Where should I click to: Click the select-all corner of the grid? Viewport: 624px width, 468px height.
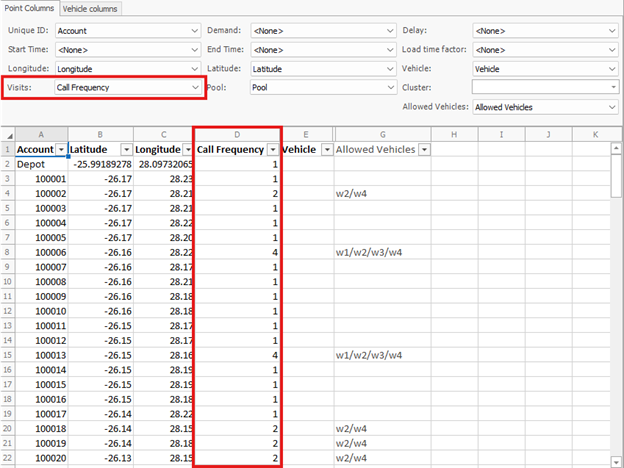pyautogui.click(x=7, y=133)
